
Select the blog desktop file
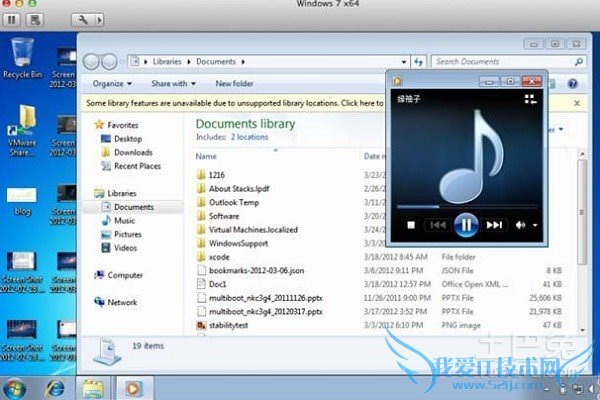point(22,201)
